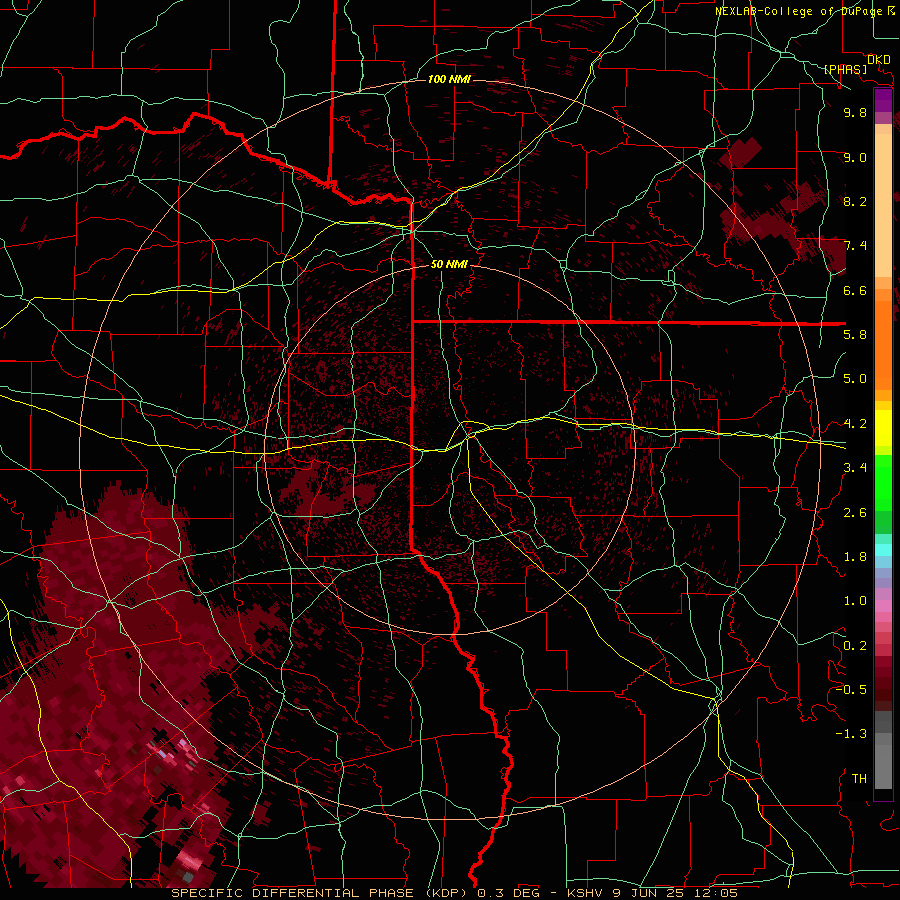
Task: Click the 100 NMI range ring label
Action: [x=449, y=79]
